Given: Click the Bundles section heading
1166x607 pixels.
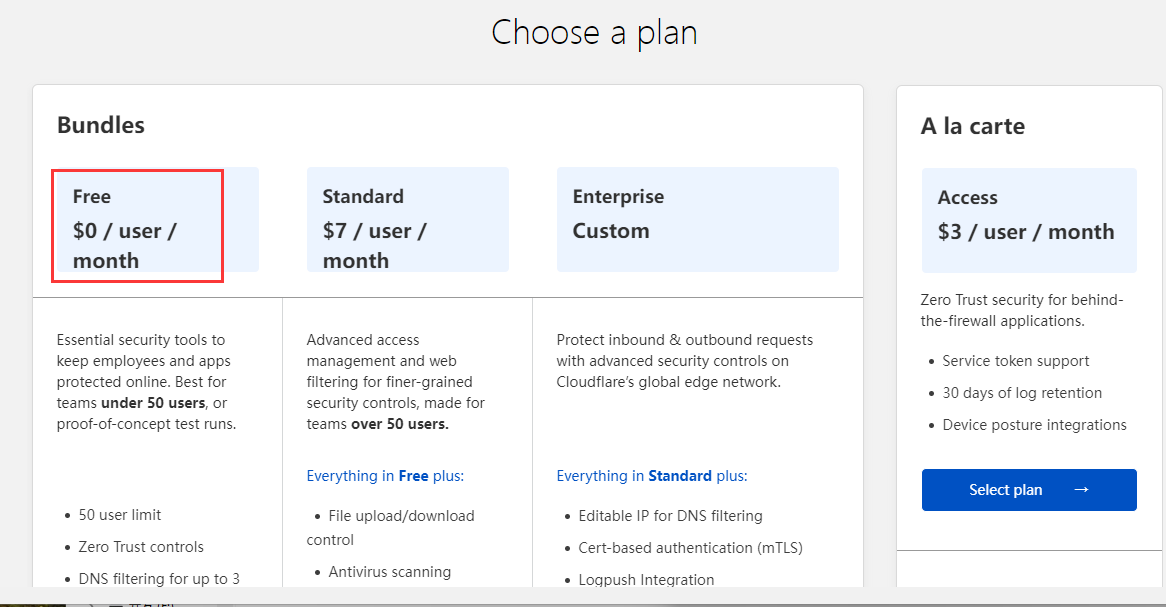Looking at the screenshot, I should tap(101, 125).
